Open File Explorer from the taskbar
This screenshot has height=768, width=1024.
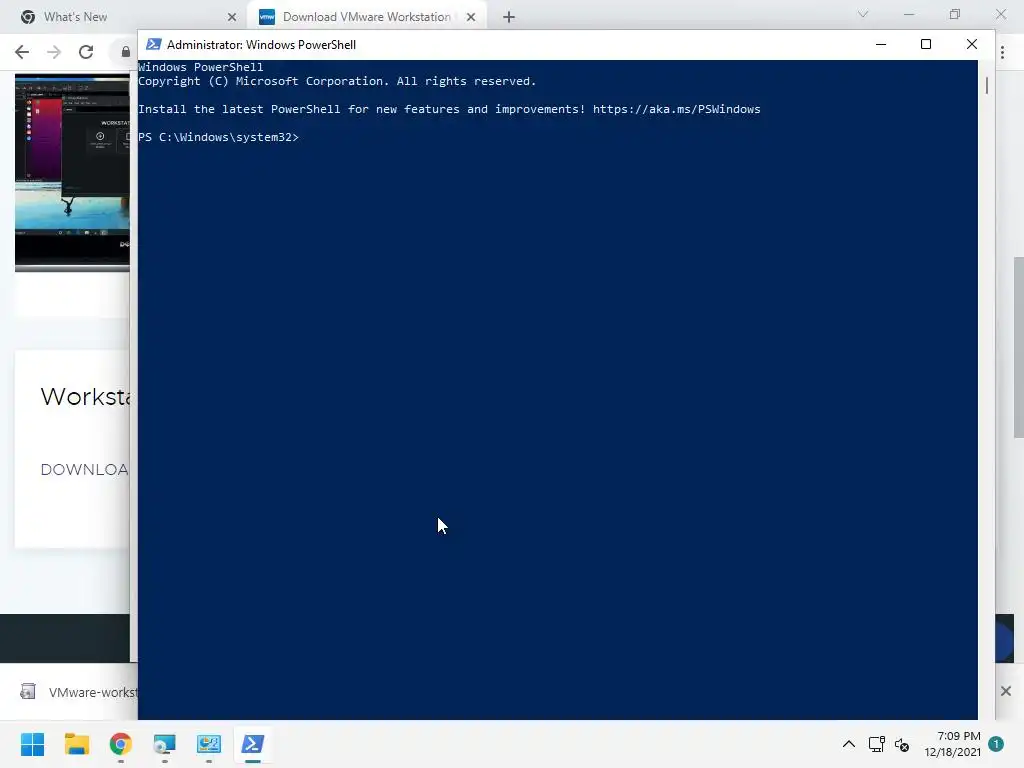[76, 744]
